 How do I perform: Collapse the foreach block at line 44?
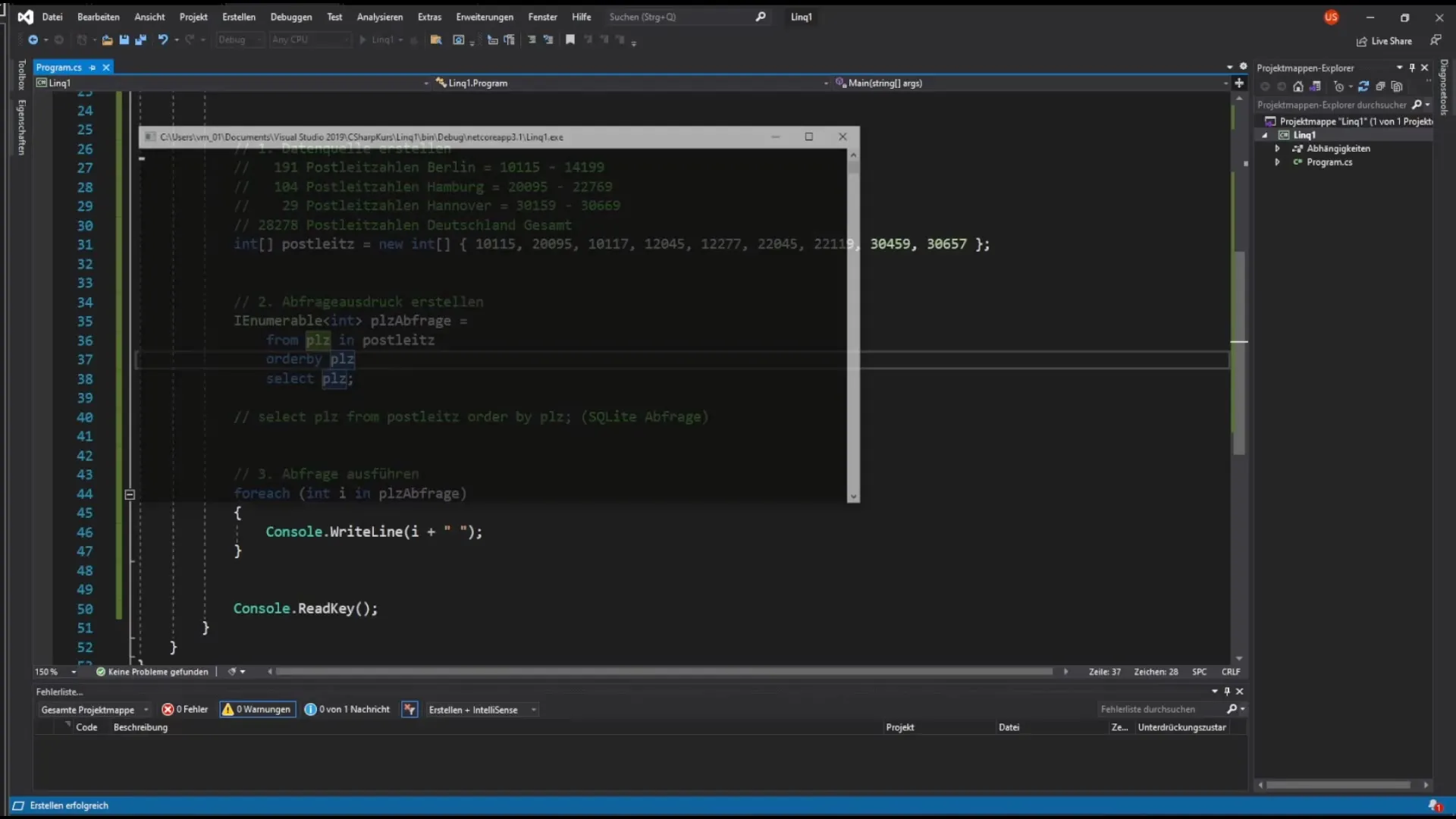click(x=130, y=494)
